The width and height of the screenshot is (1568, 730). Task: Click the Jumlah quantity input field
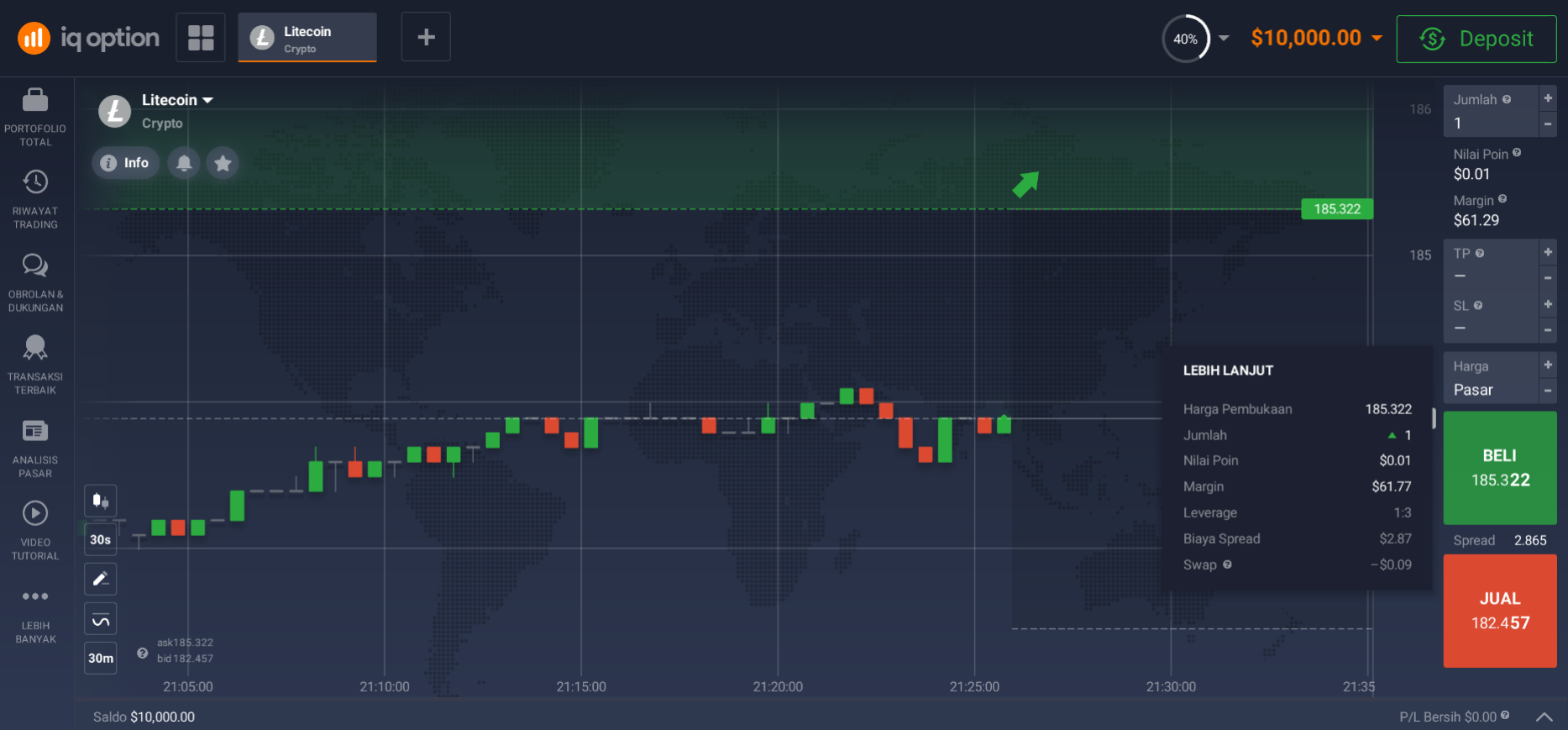coord(1493,123)
